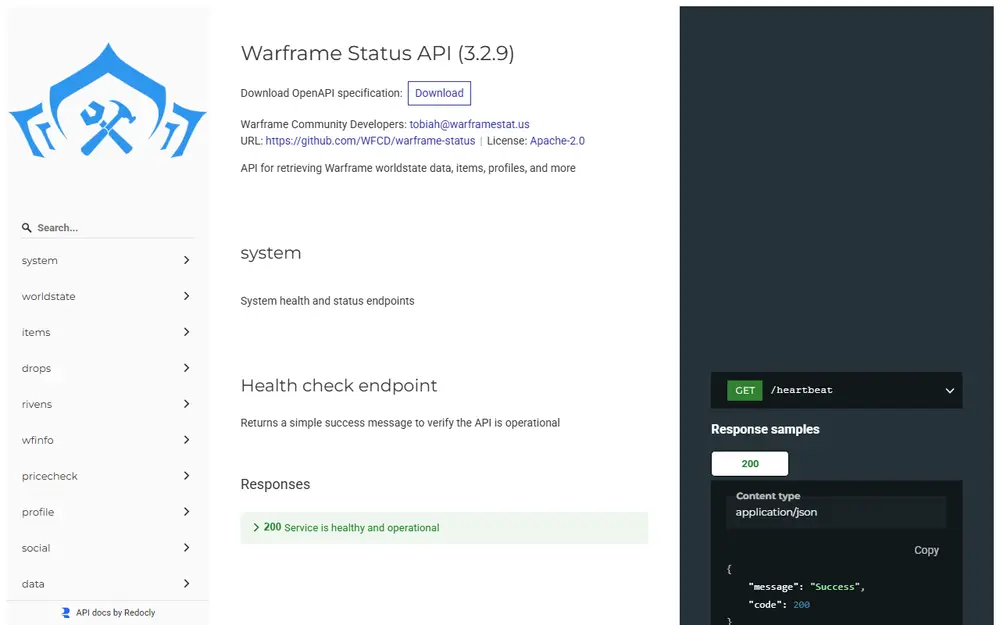Screen dimensions: 1000x625
Task: Expand social chevron arrow
Action: 186,548
